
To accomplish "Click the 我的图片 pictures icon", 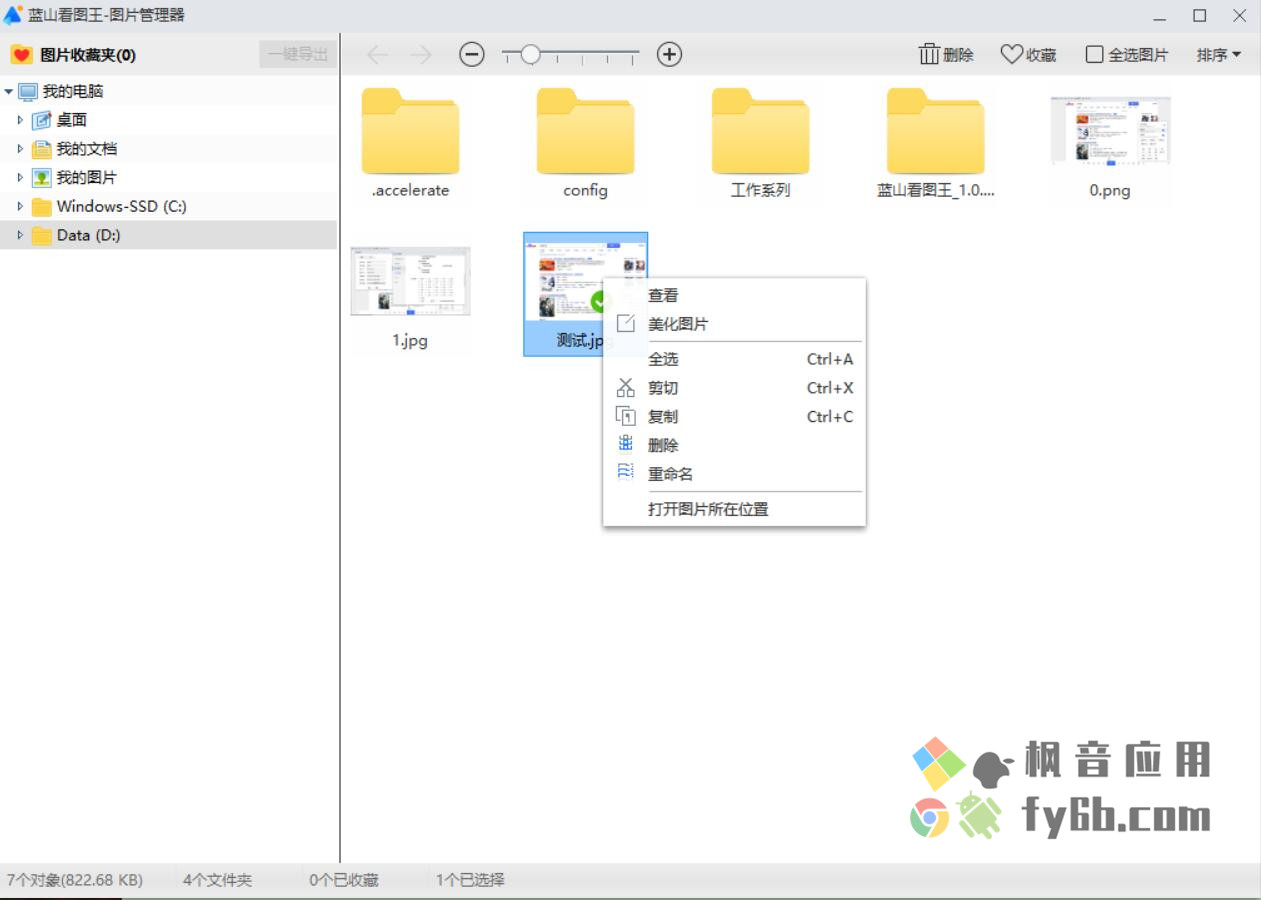I will point(41,178).
